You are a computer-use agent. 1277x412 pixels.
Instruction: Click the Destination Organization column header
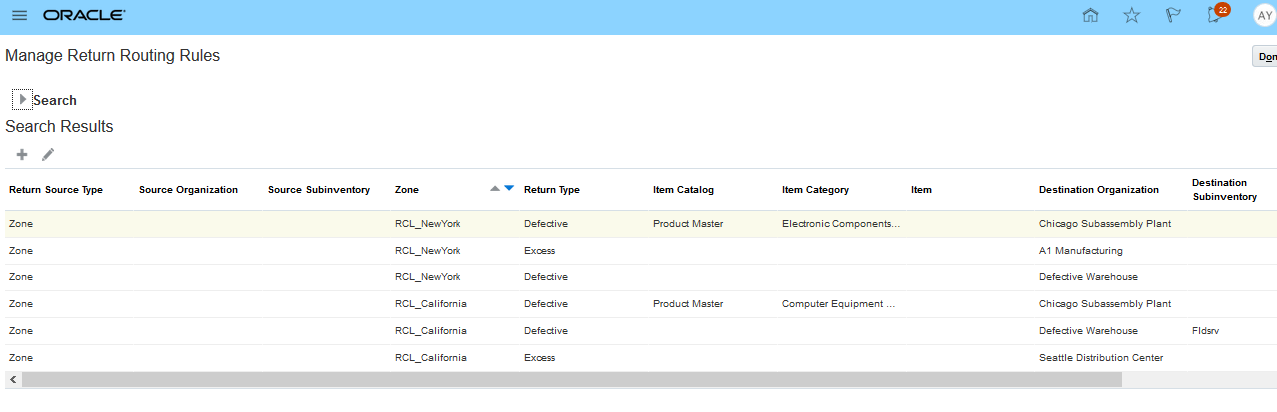point(1098,190)
